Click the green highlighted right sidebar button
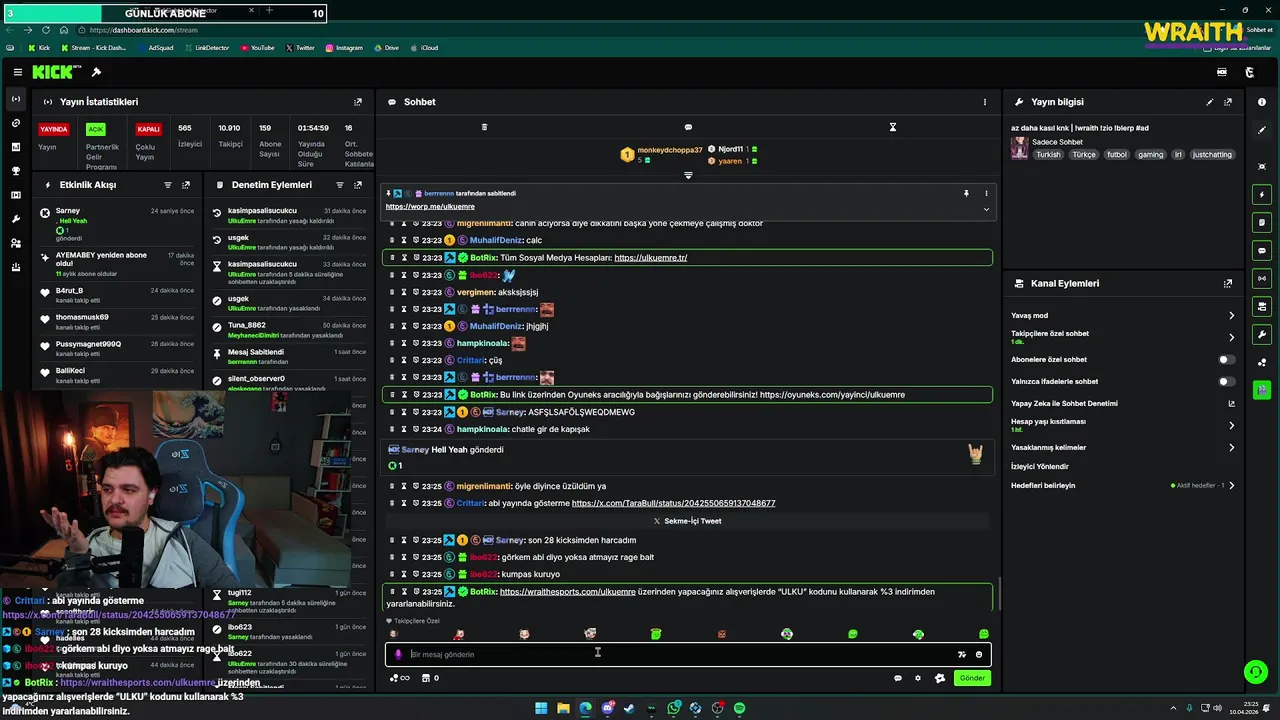Screen dimensions: 1280x720 point(1262,390)
